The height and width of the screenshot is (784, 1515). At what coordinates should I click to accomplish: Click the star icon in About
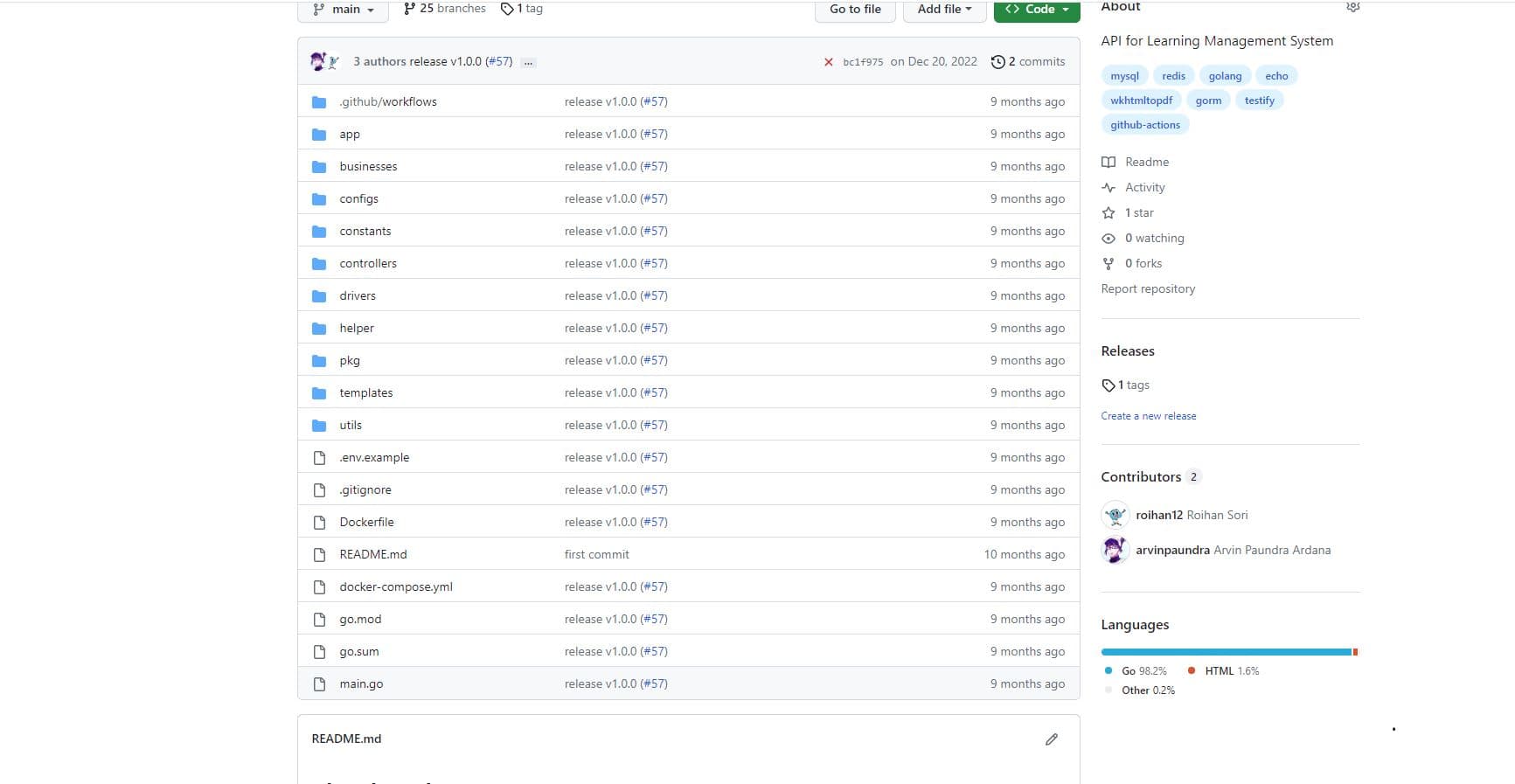pos(1108,213)
